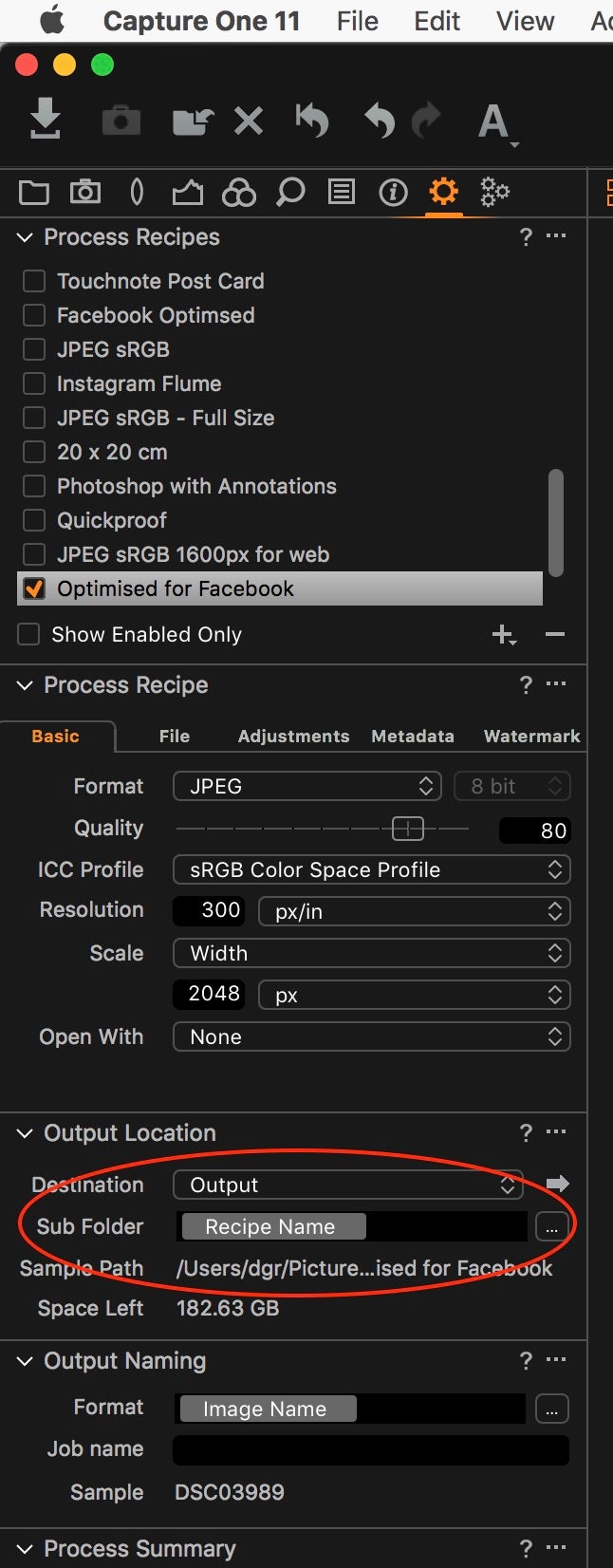The height and width of the screenshot is (1568, 613).
Task: Open Process Recipes help question mark
Action: click(526, 237)
